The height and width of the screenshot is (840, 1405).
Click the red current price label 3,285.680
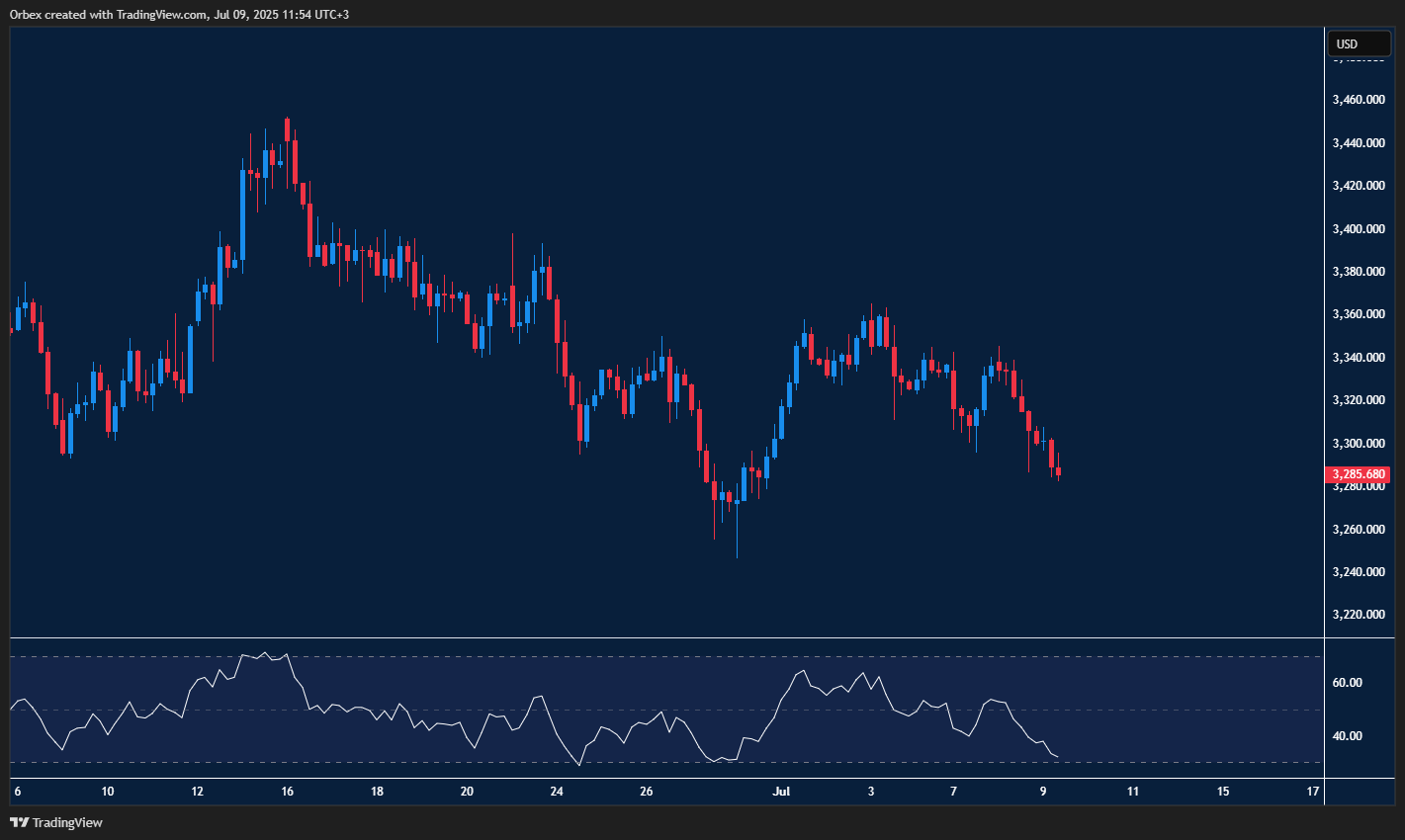tap(1357, 474)
